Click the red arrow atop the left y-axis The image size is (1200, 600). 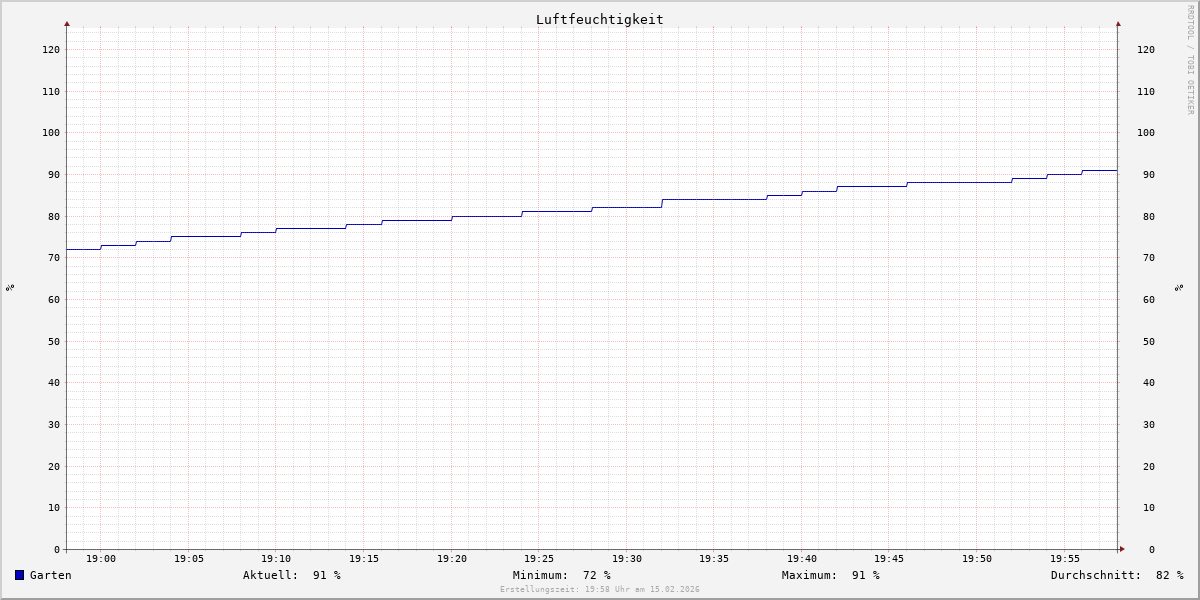tap(67, 23)
